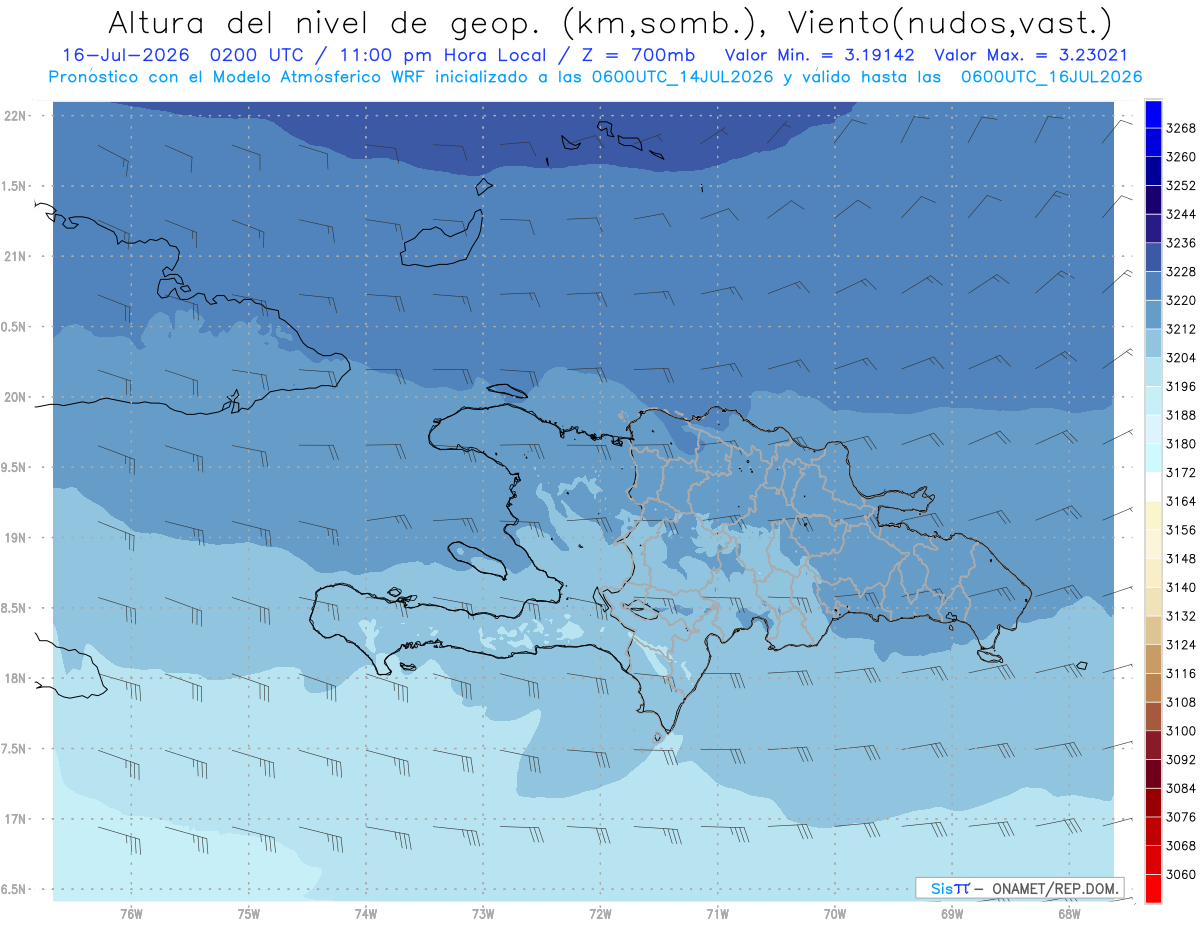Click the 20N latitude label
Image resolution: width=1200 pixels, height=927 pixels.
(15, 397)
